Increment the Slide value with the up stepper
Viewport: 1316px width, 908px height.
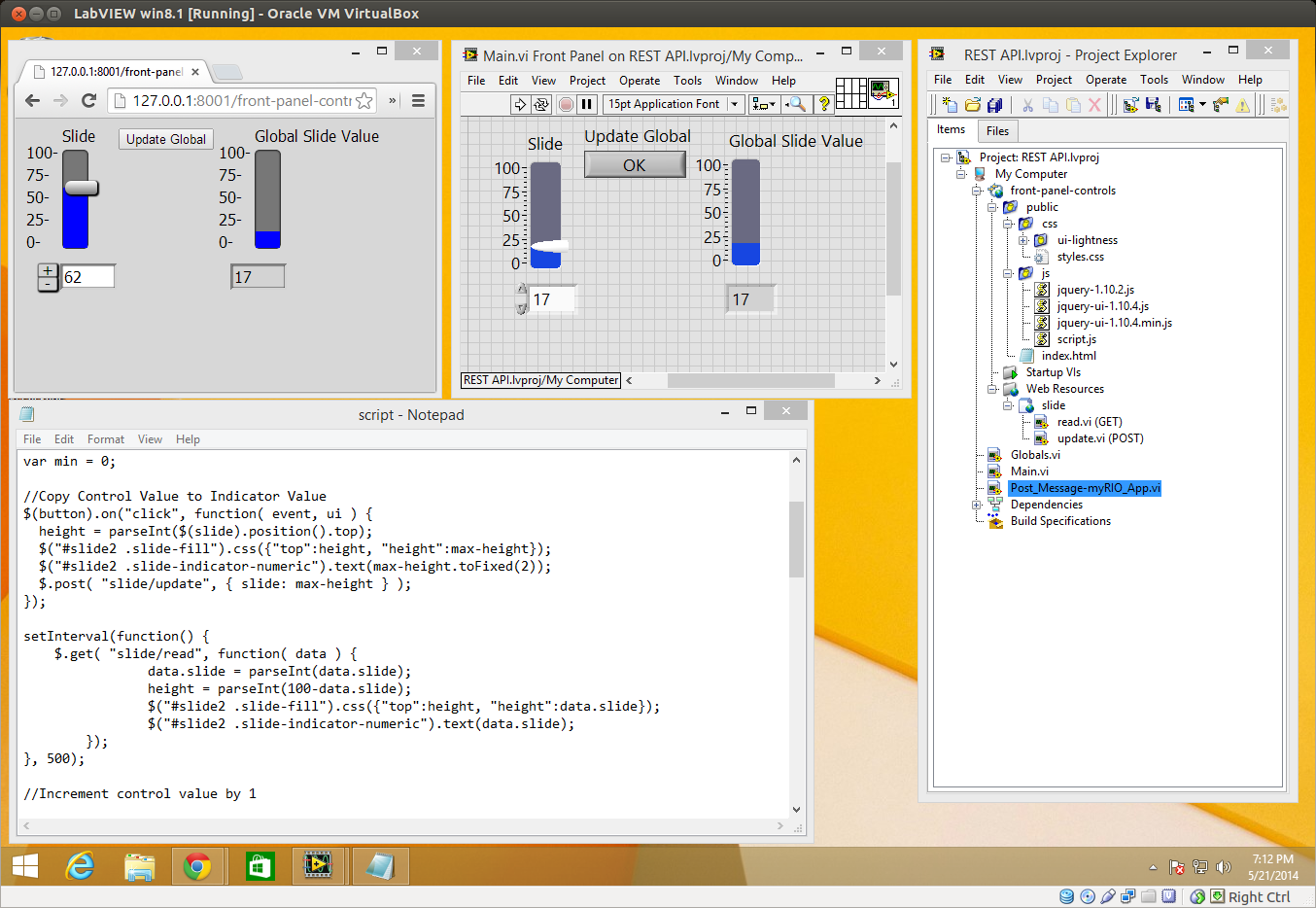pos(48,270)
